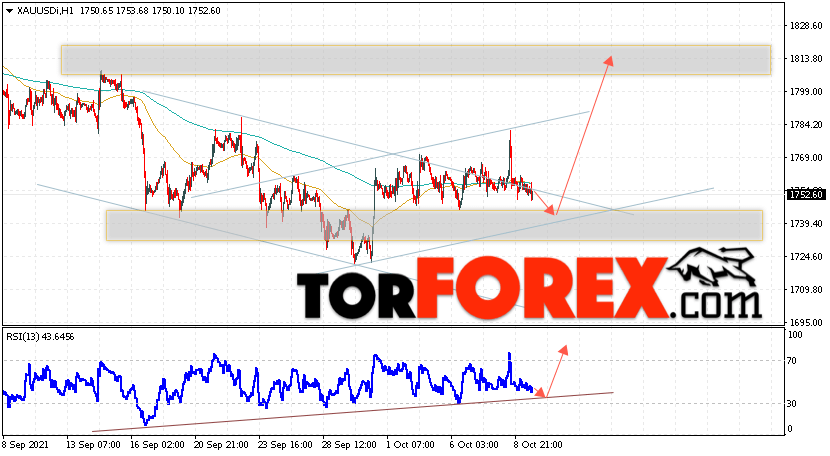This screenshot has width=830, height=456.
Task: Click the 1739.40 price axis label
Action: (x=806, y=223)
